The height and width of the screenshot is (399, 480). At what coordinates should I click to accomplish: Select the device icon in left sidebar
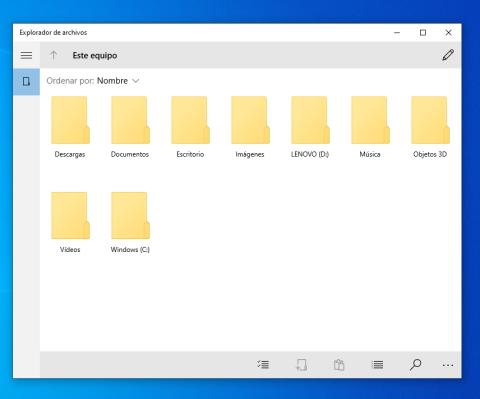[x=26, y=82]
